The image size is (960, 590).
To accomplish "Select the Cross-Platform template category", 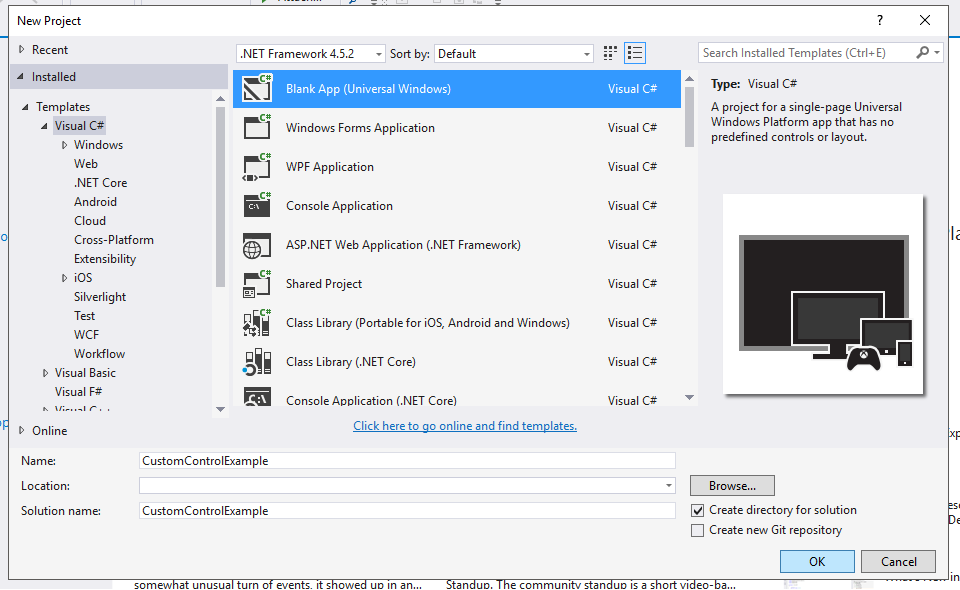I will tap(114, 239).
